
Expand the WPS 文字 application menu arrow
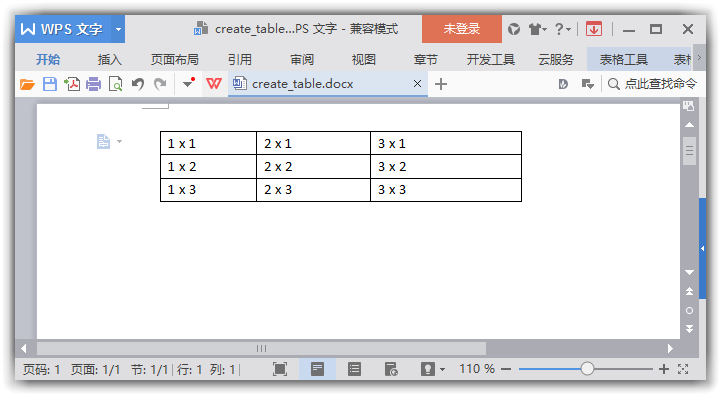(x=118, y=29)
